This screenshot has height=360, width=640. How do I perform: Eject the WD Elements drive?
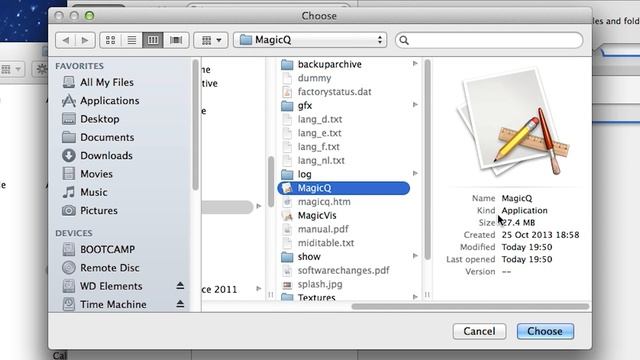180,286
